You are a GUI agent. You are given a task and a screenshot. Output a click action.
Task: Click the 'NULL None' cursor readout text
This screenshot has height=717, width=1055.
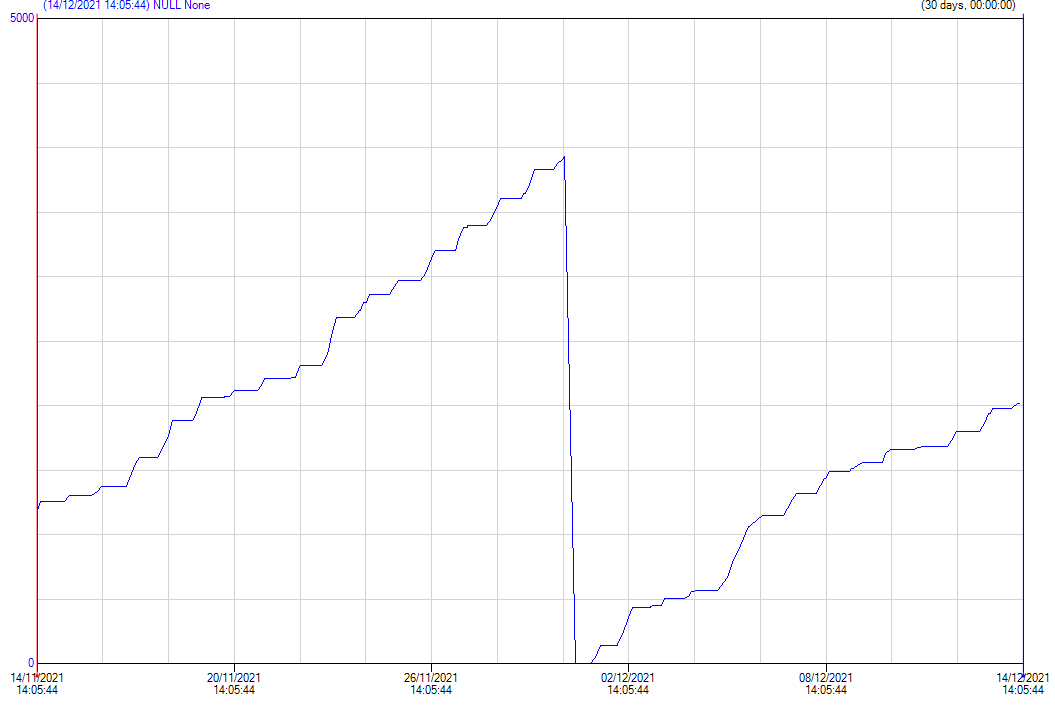click(182, 5)
